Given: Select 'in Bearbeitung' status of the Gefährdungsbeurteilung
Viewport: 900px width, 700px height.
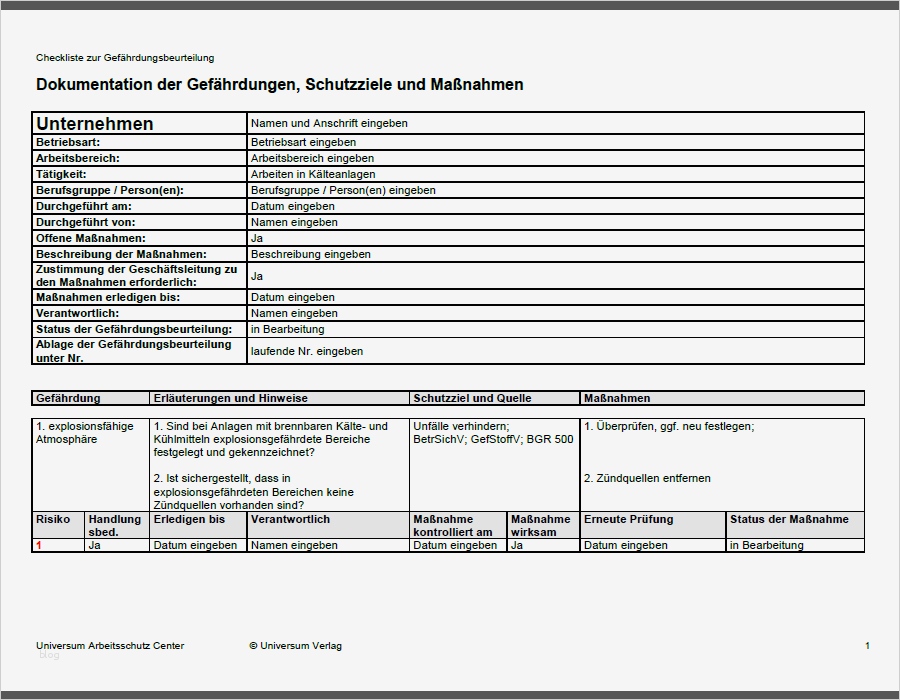Looking at the screenshot, I should point(290,329).
